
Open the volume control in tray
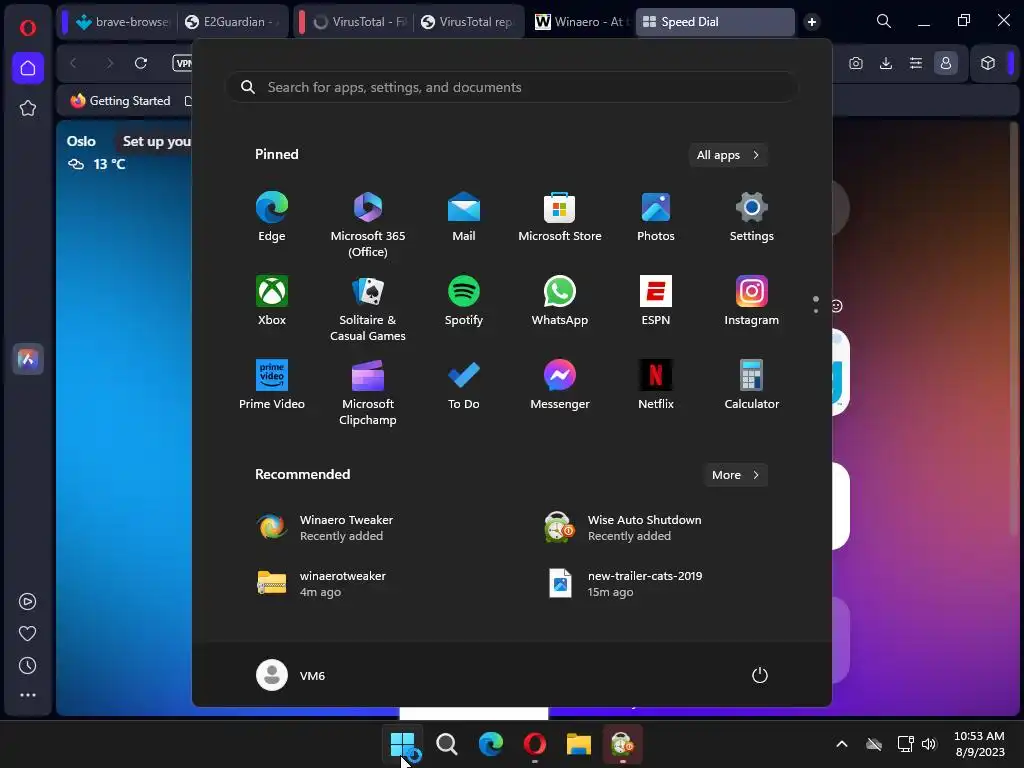coord(929,744)
